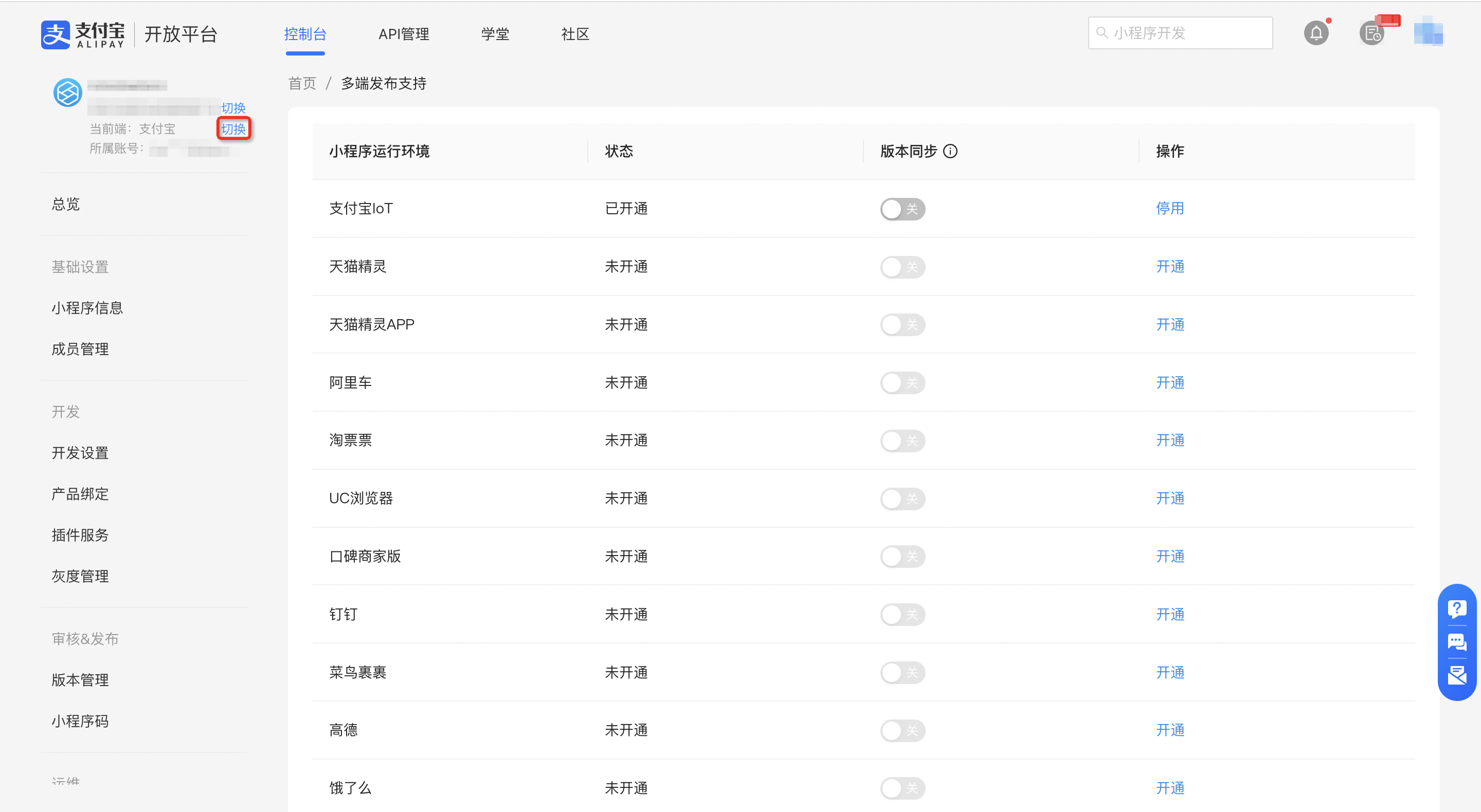
Task: Toggle version sync switch for 钉钉
Action: tap(902, 615)
